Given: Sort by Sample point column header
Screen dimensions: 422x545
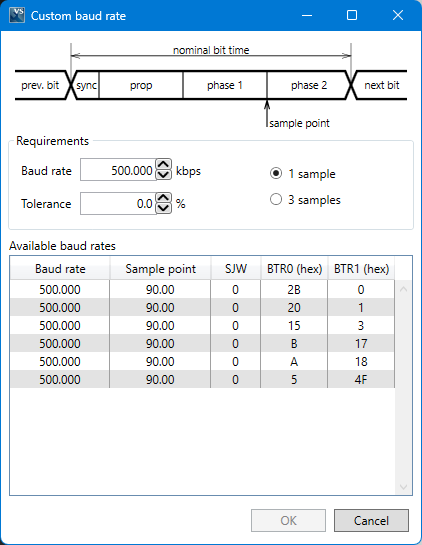Looking at the screenshot, I should [160, 269].
